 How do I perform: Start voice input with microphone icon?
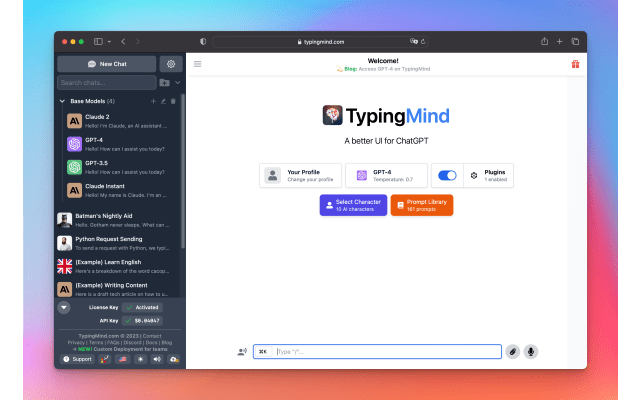tap(531, 351)
